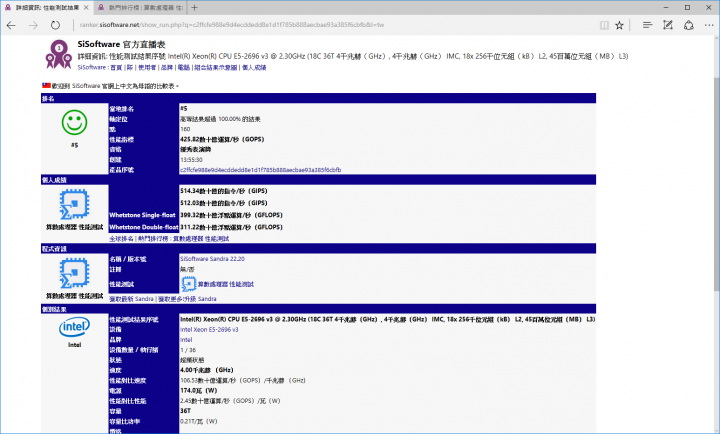
Task: Click the flag icon beside welcome message
Action: tap(46, 85)
